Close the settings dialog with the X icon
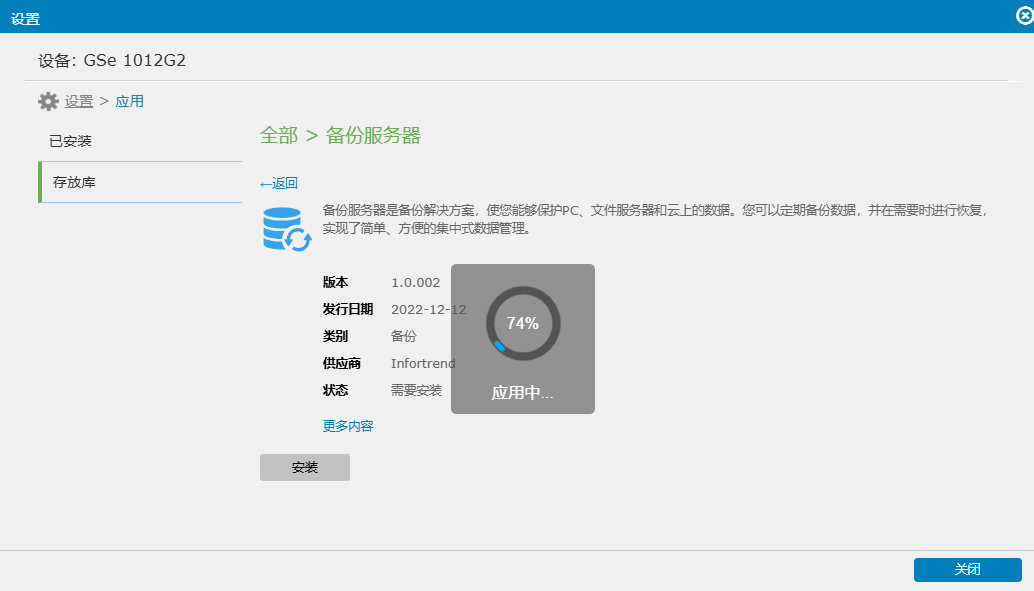 coord(1024,16)
